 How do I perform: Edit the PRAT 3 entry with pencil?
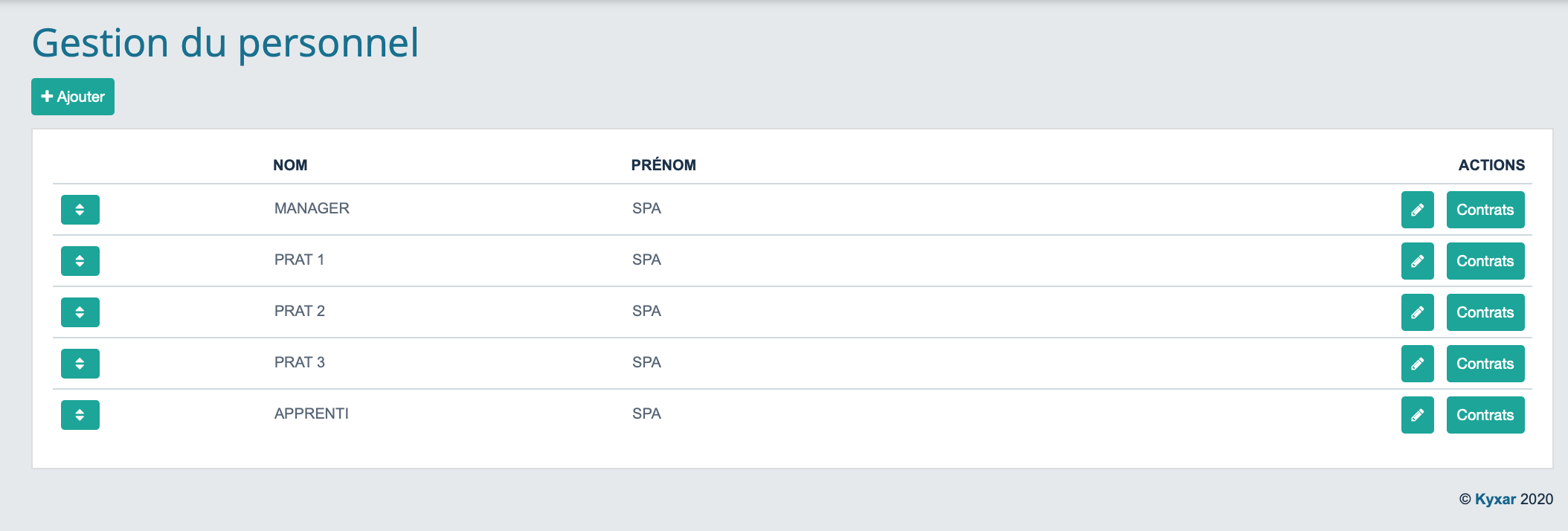(1417, 364)
